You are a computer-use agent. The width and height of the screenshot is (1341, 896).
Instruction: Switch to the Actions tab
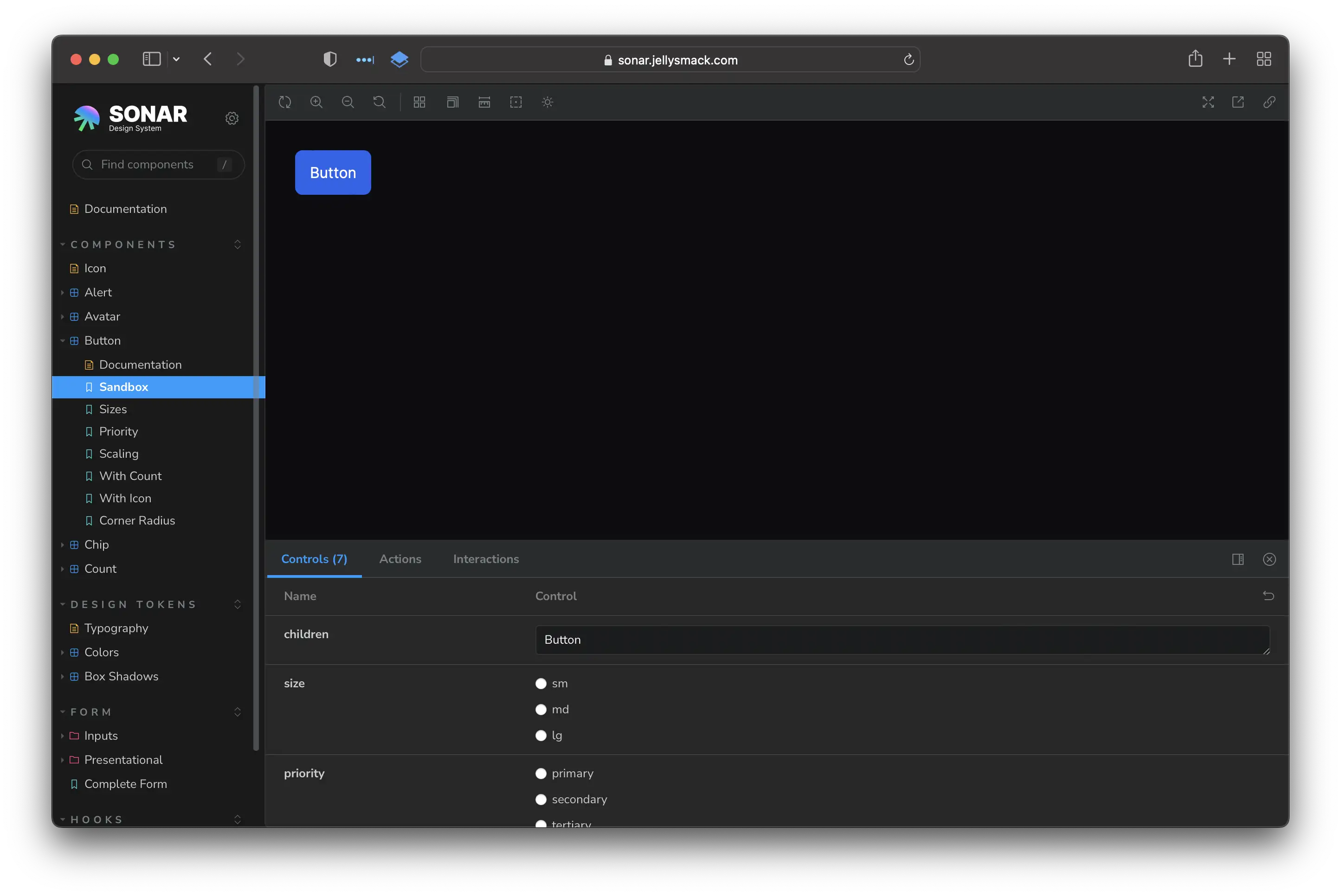tap(400, 559)
